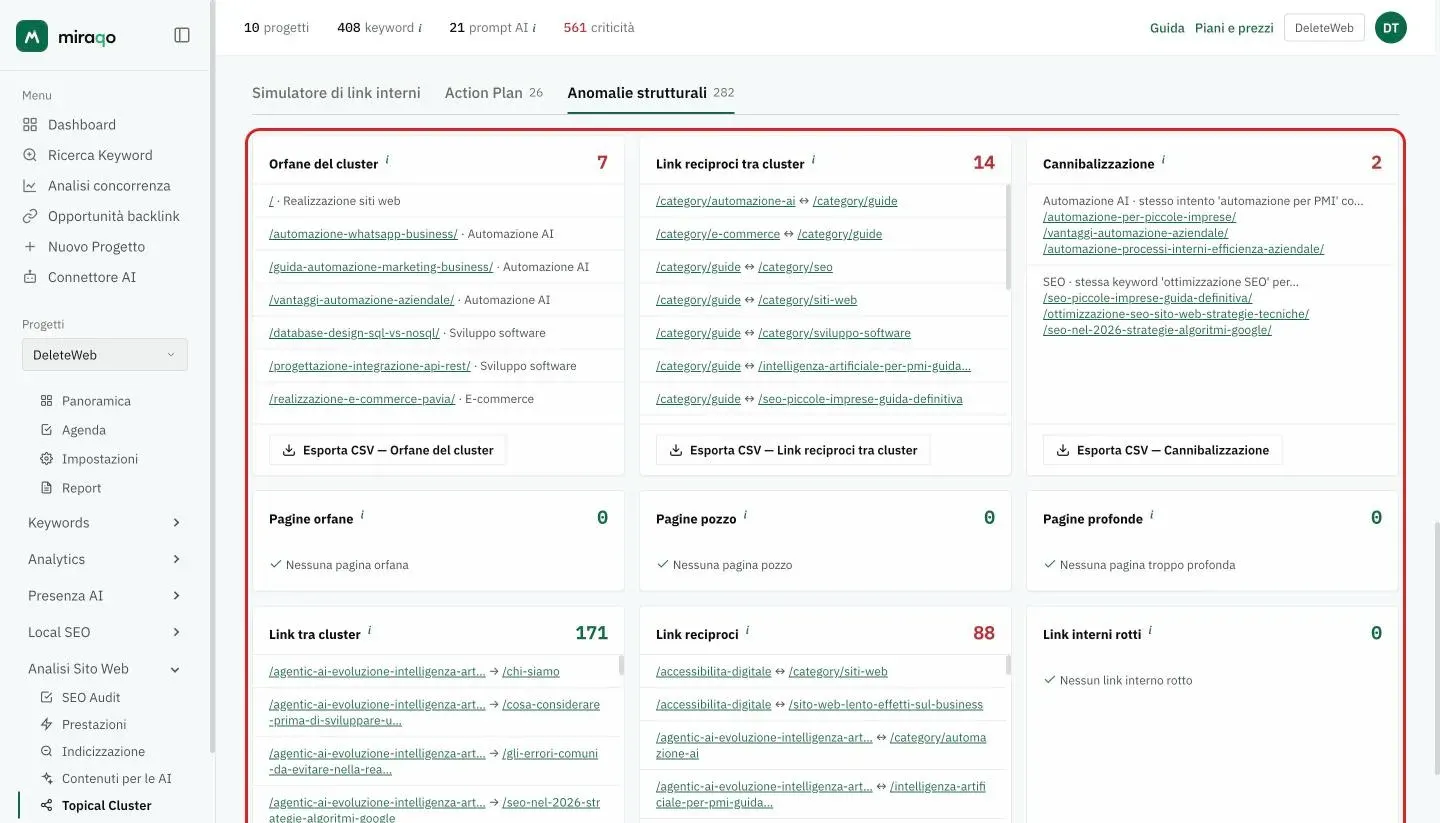This screenshot has width=1440, height=823.
Task: Open DT user avatar menu
Action: (x=1391, y=28)
